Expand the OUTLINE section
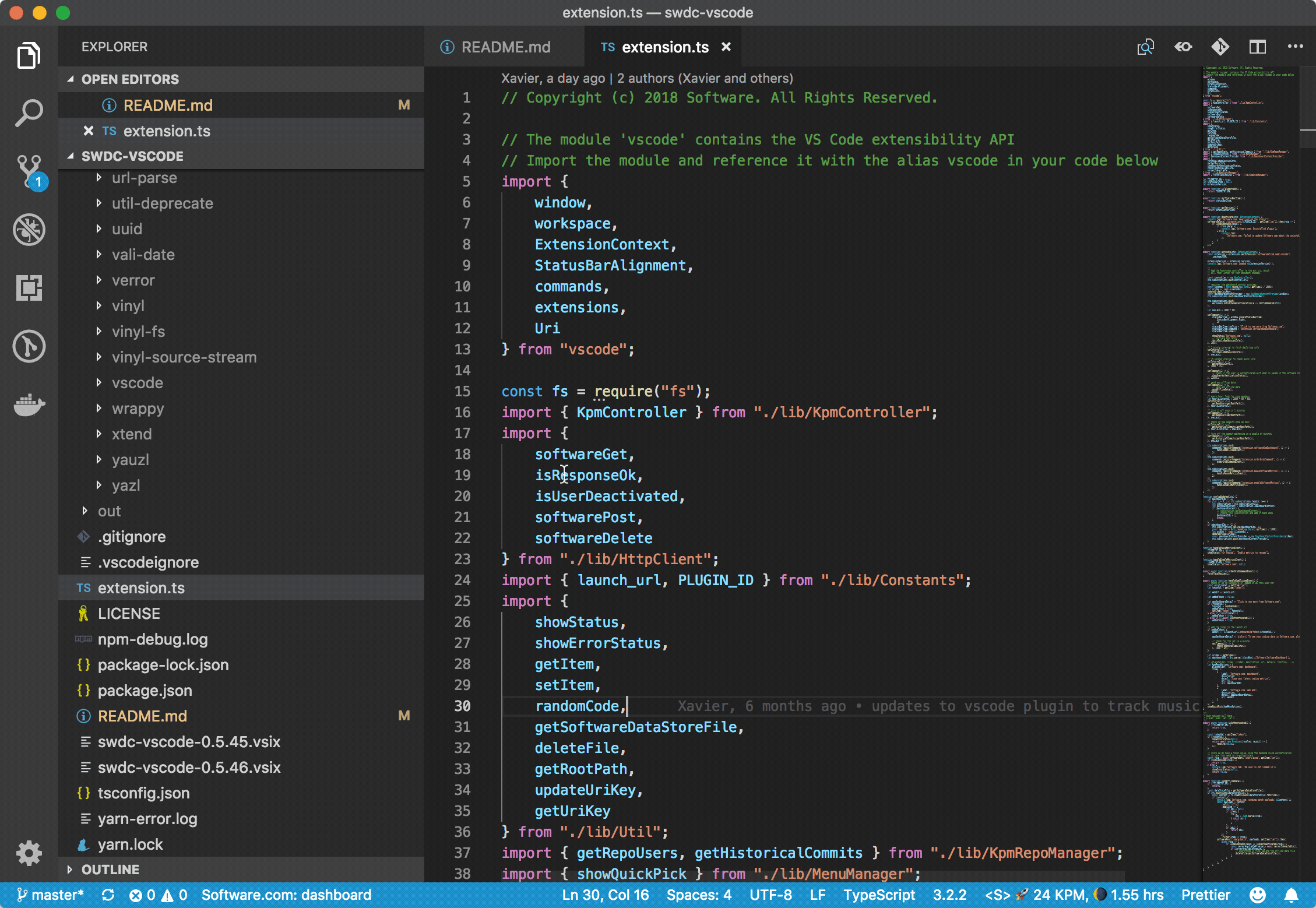The image size is (1316, 908). click(110, 870)
